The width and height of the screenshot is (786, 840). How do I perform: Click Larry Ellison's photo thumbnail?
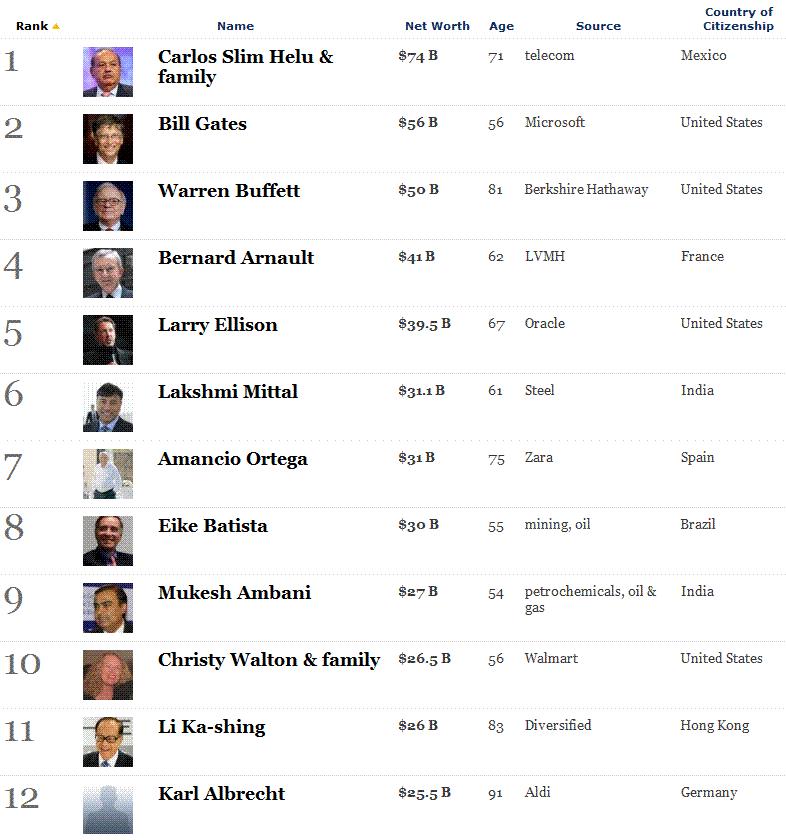[108, 340]
